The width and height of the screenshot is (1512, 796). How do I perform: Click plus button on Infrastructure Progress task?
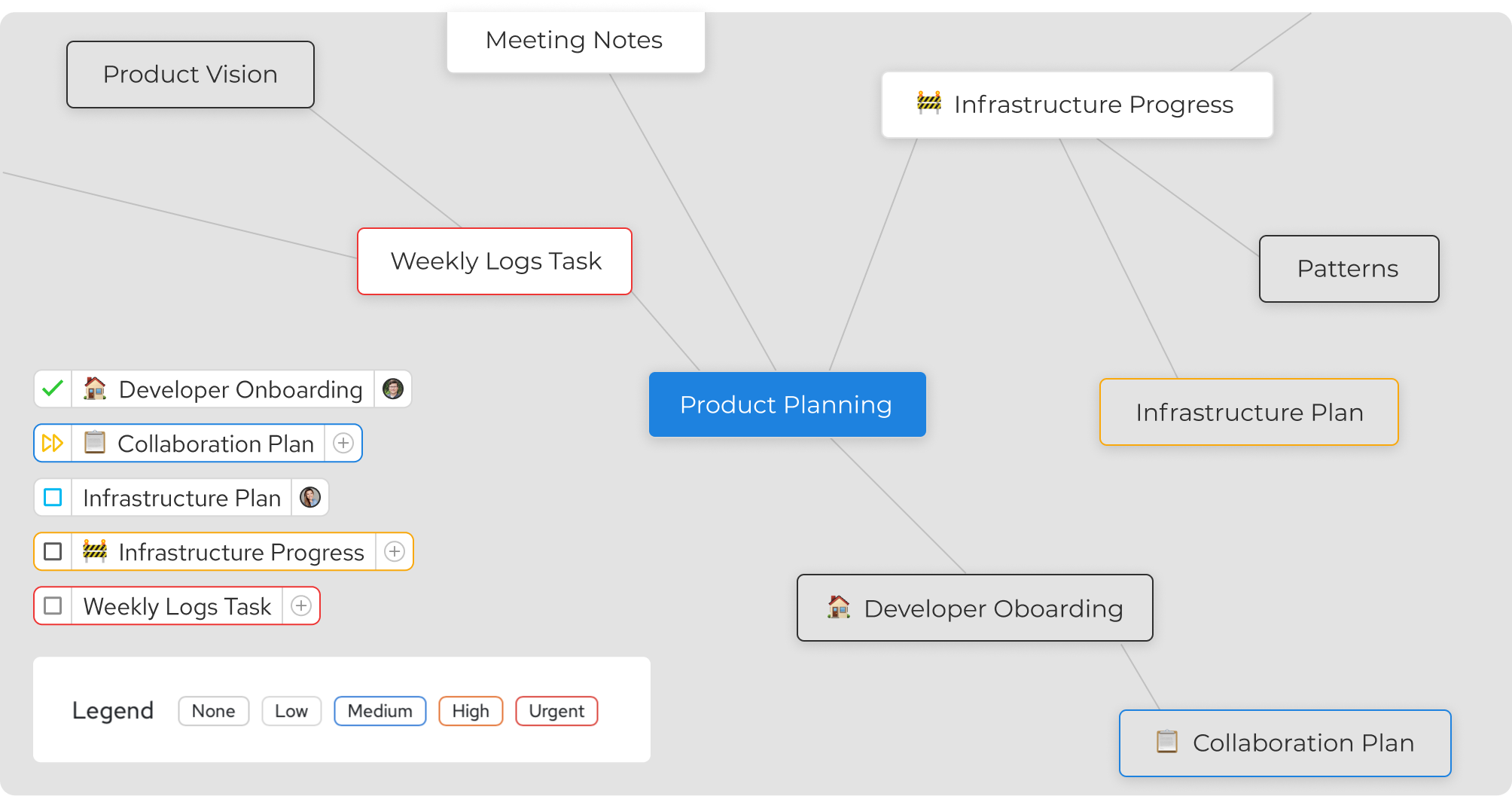pyautogui.click(x=395, y=551)
